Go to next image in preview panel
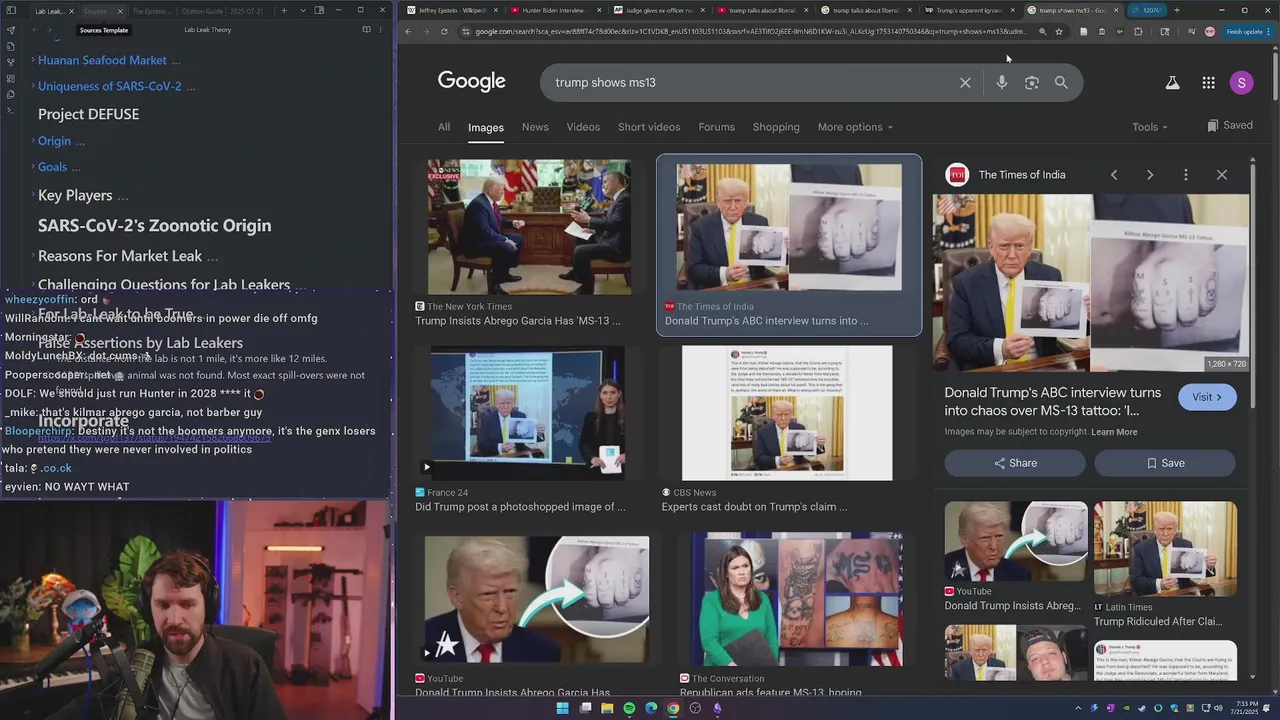This screenshot has width=1280, height=720. [1150, 175]
